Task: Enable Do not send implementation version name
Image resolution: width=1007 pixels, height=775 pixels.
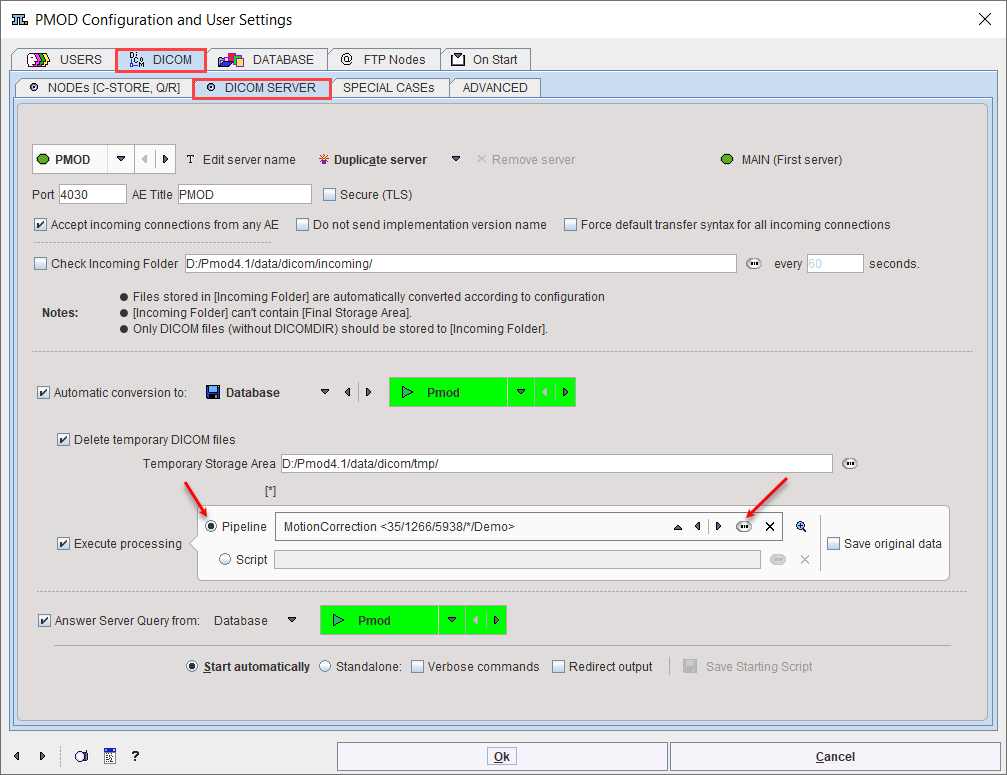Action: pos(302,225)
